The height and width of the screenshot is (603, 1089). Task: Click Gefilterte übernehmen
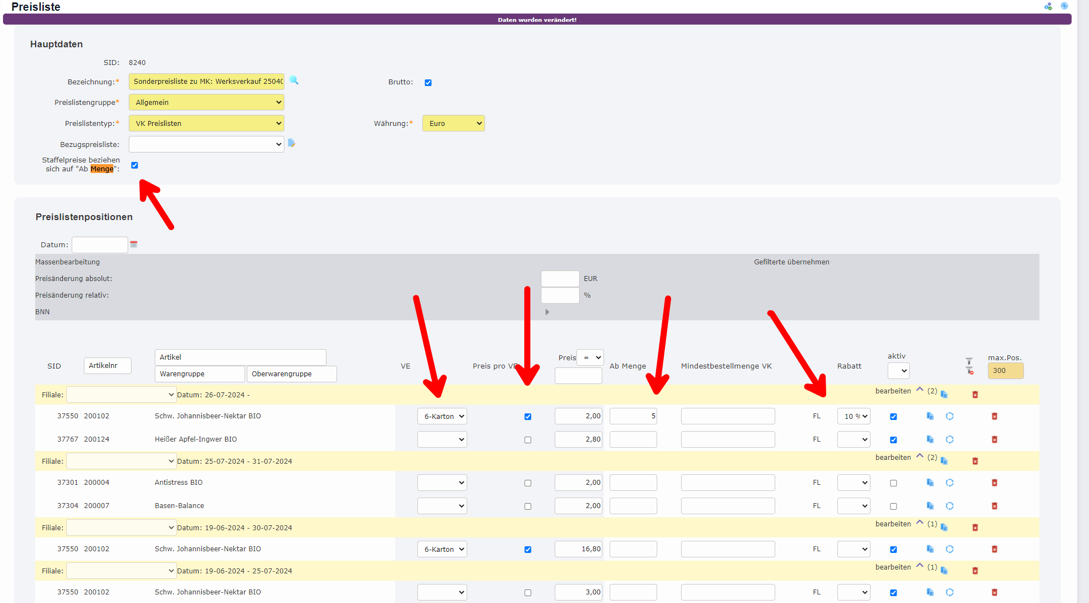coord(791,262)
